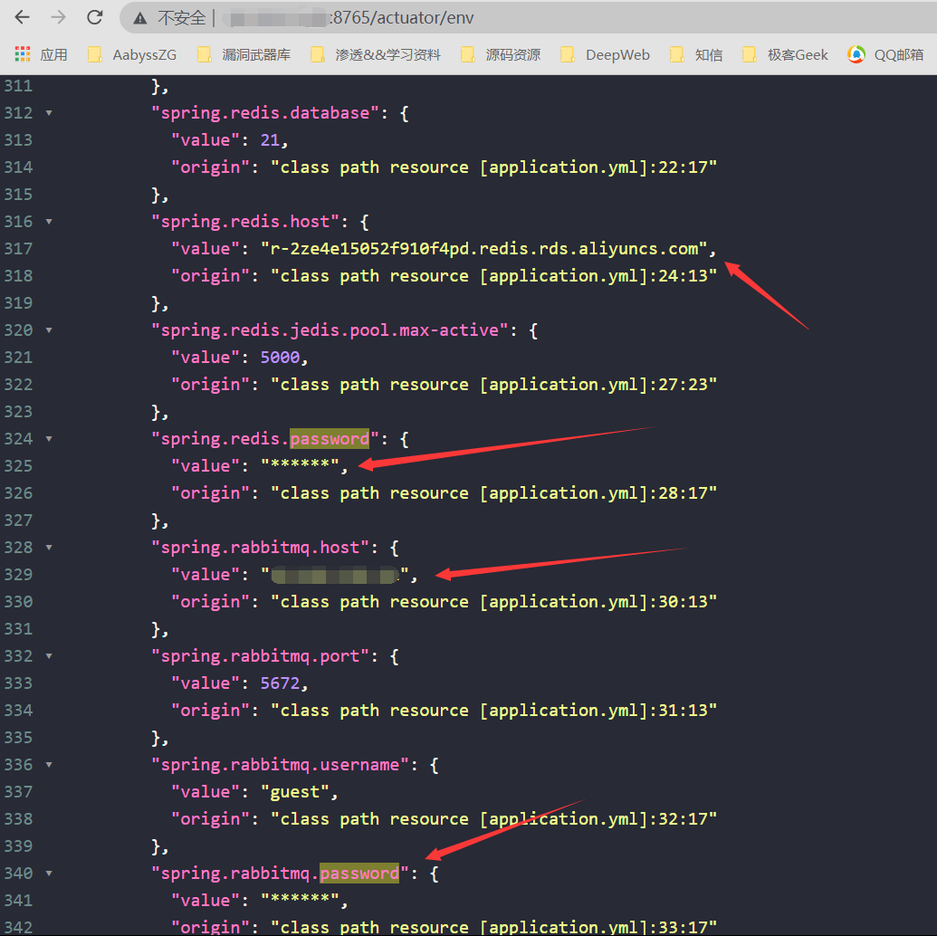Click the username value "guest"
Screen dimensions: 937x936
(x=295, y=792)
